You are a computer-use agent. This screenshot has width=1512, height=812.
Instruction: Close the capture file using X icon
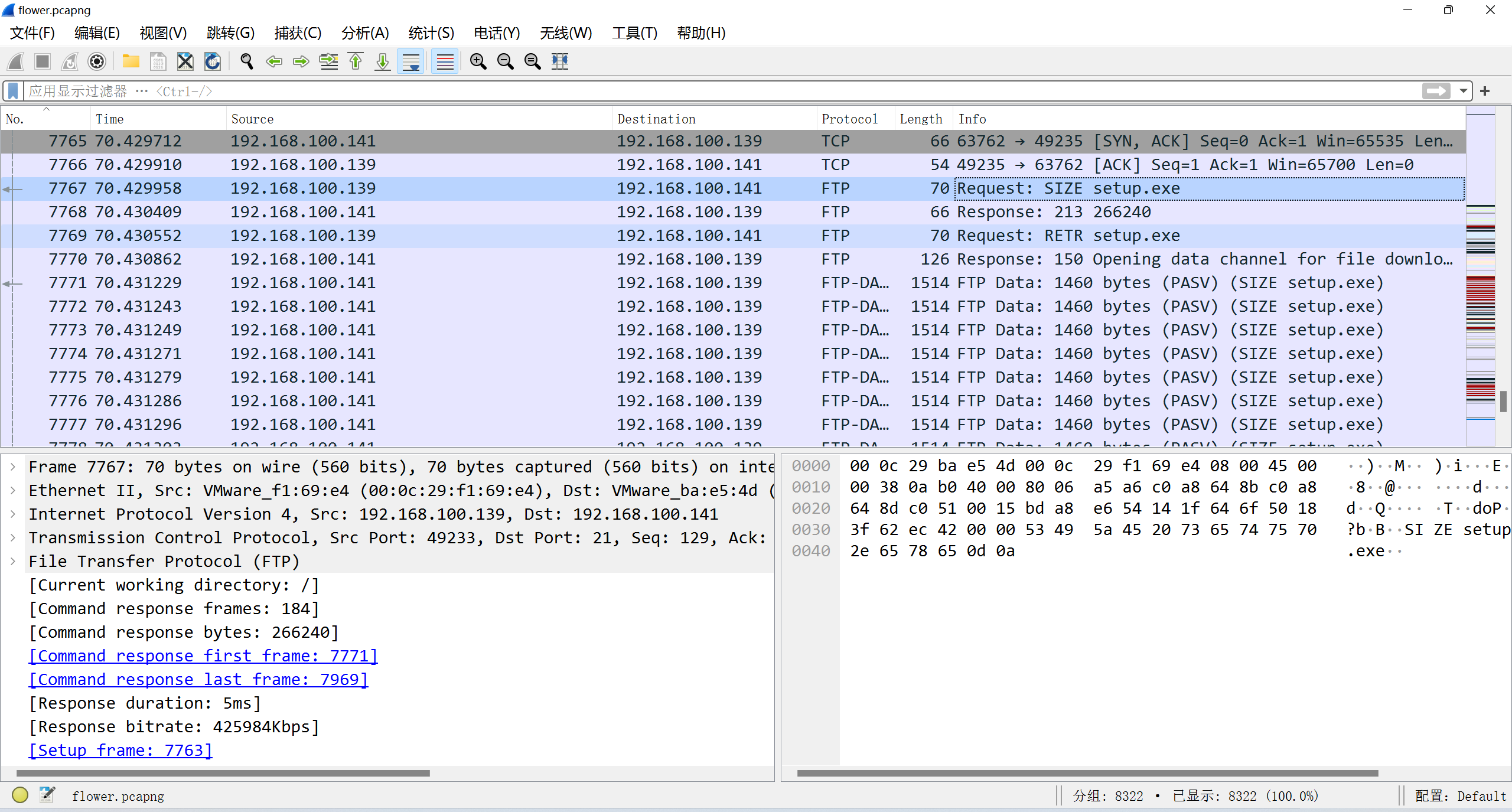(x=185, y=61)
